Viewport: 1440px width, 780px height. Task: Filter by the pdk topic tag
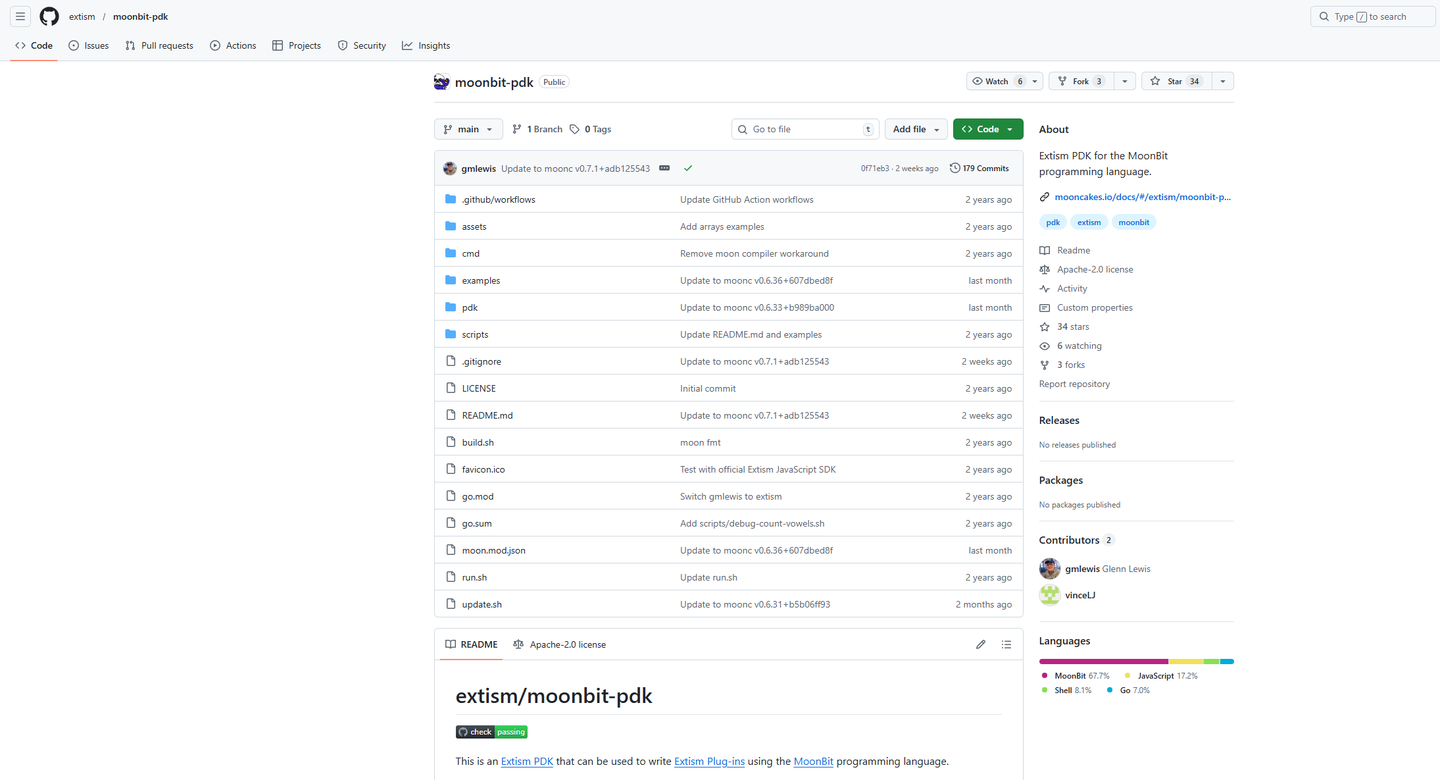point(1053,222)
